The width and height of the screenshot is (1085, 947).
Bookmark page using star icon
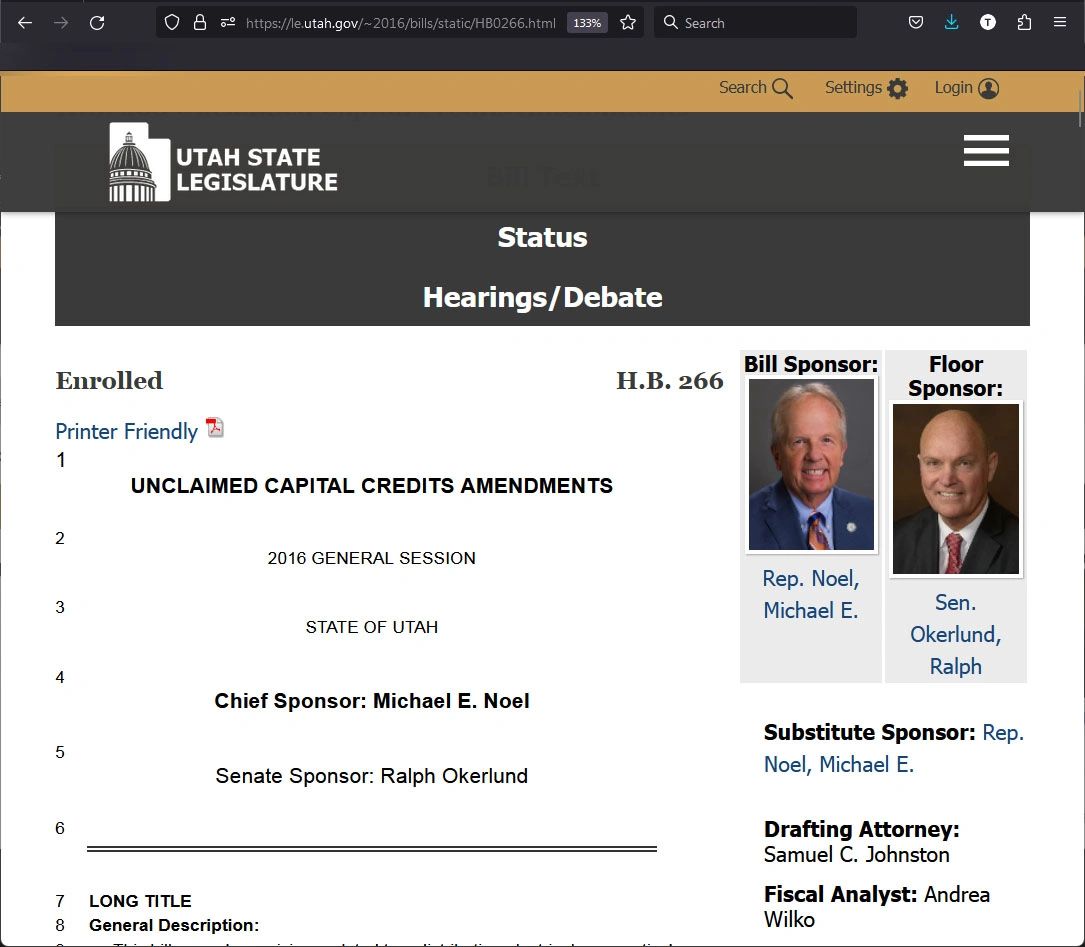(628, 23)
